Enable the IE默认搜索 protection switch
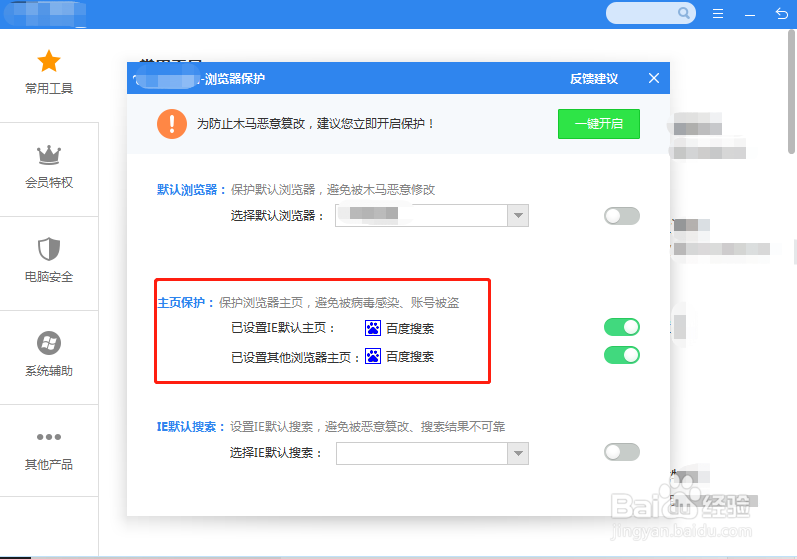797x559 pixels. 622,452
